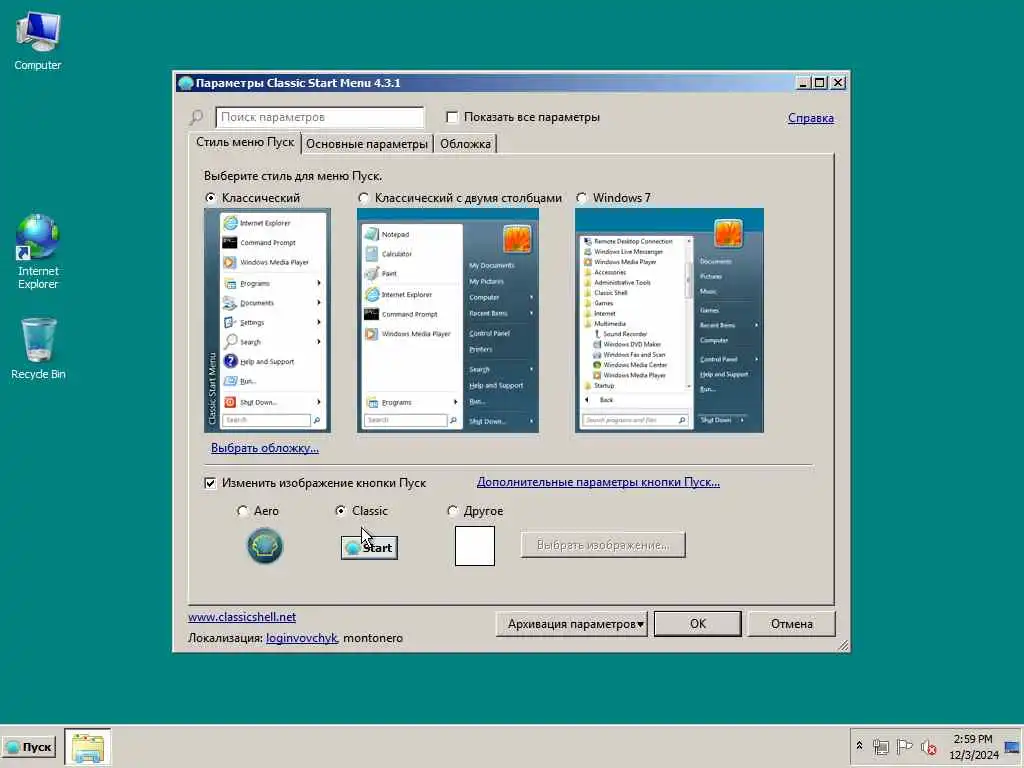Image resolution: width=1024 pixels, height=768 pixels.
Task: Click the Windows 7 menu preview thumbnail
Action: [x=669, y=320]
